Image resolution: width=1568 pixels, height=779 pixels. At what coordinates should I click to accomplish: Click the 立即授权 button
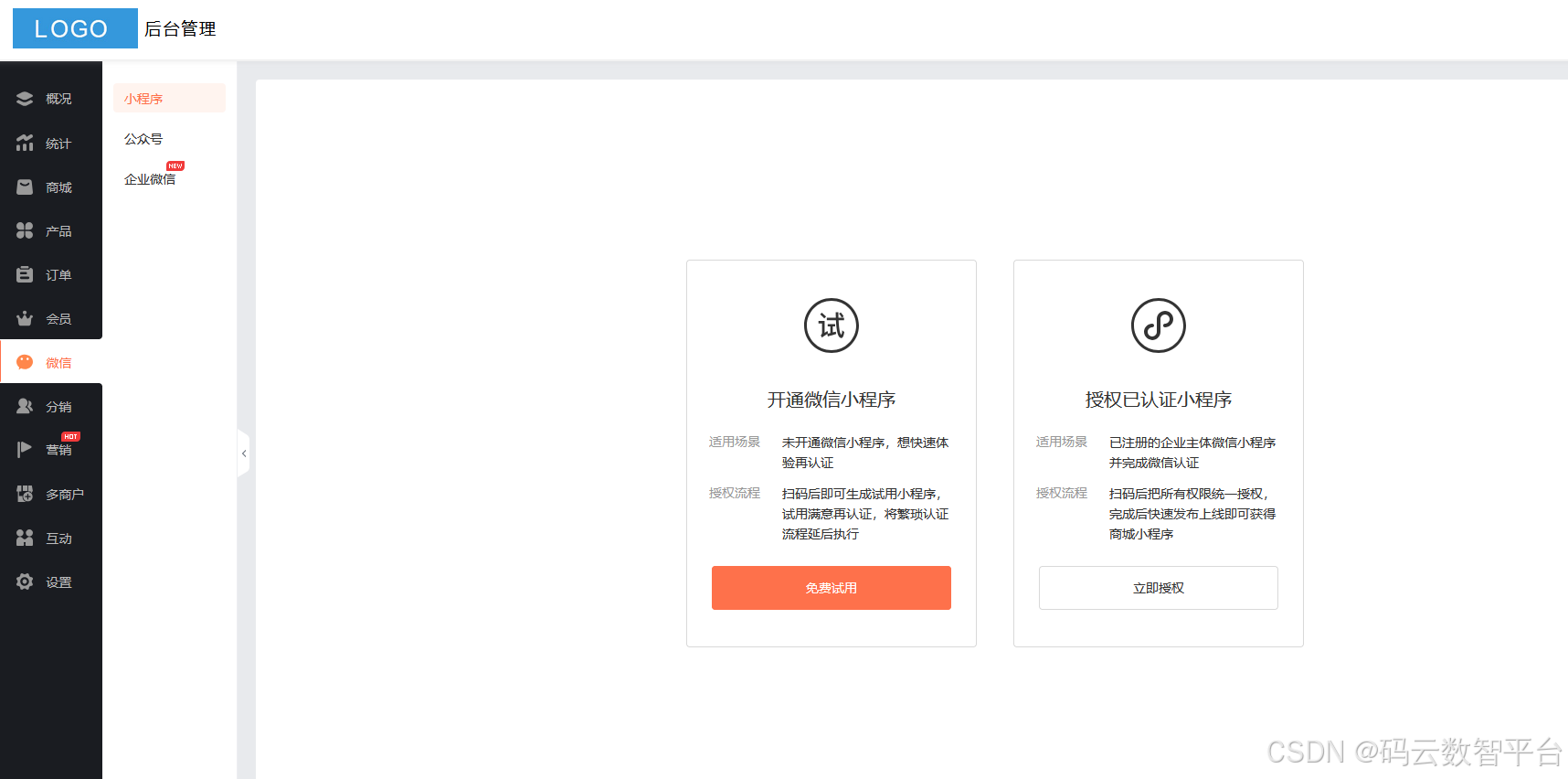click(1159, 588)
